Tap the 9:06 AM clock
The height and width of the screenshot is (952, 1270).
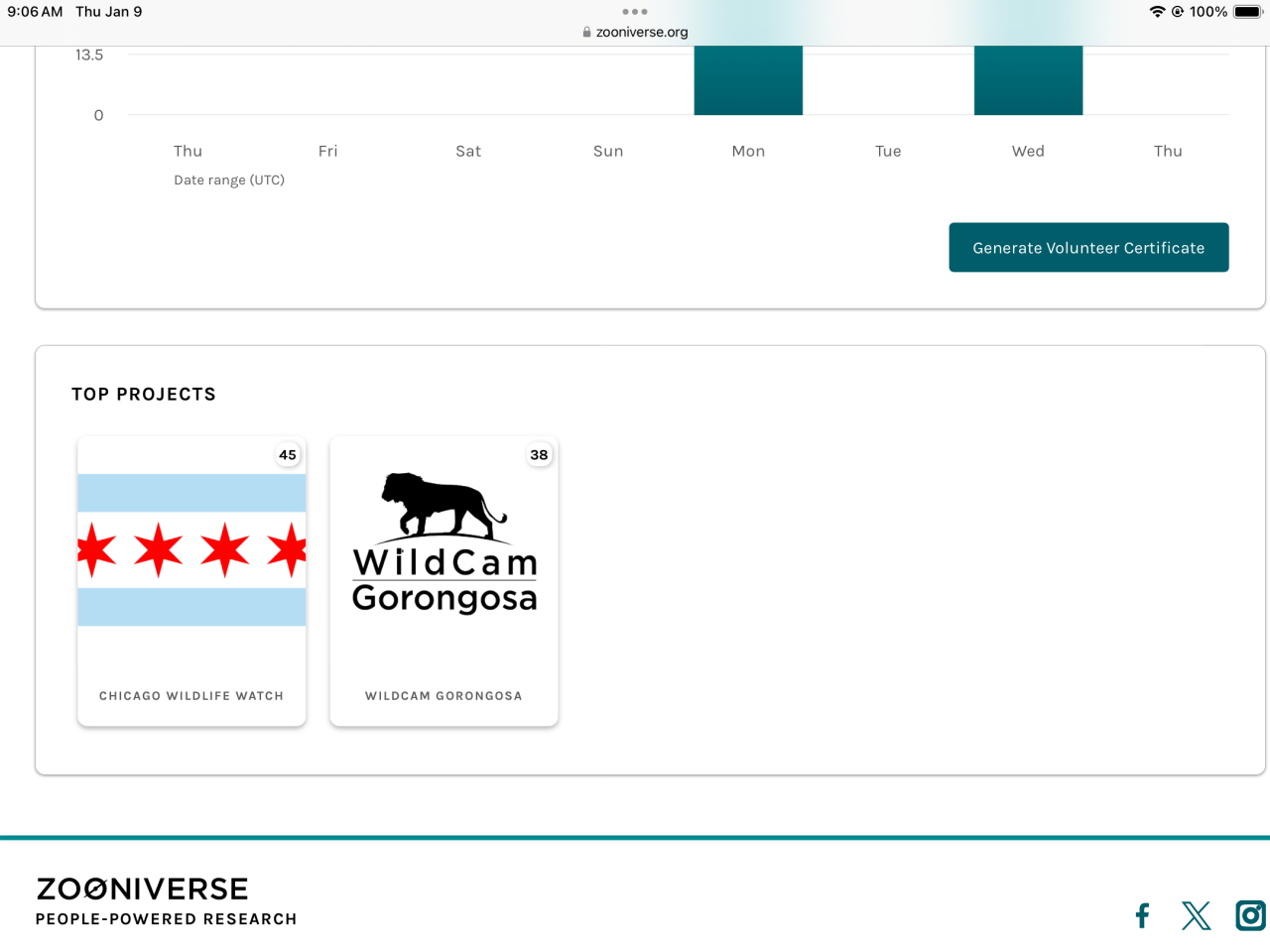click(35, 12)
